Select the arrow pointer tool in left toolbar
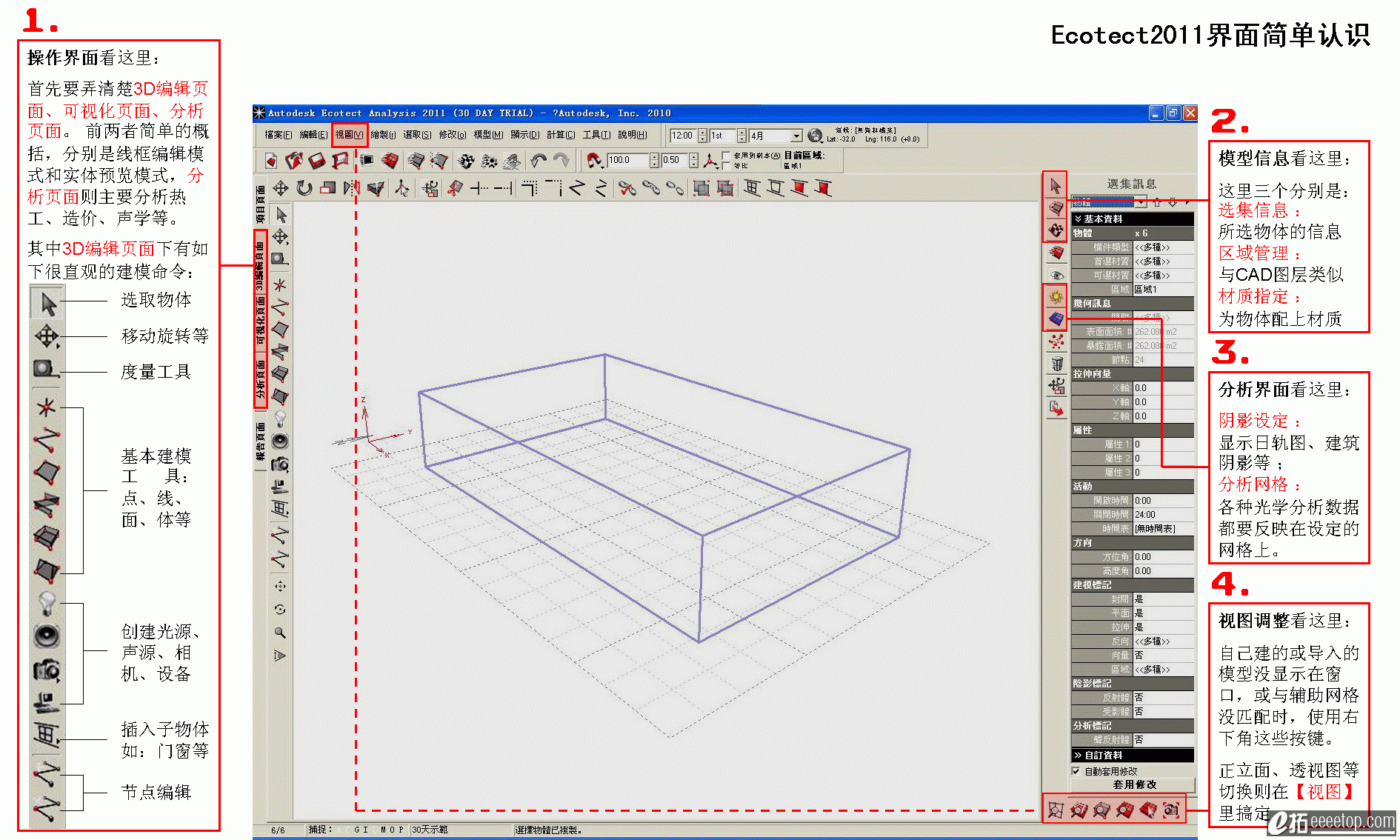This screenshot has height=840, width=1400. [x=280, y=215]
